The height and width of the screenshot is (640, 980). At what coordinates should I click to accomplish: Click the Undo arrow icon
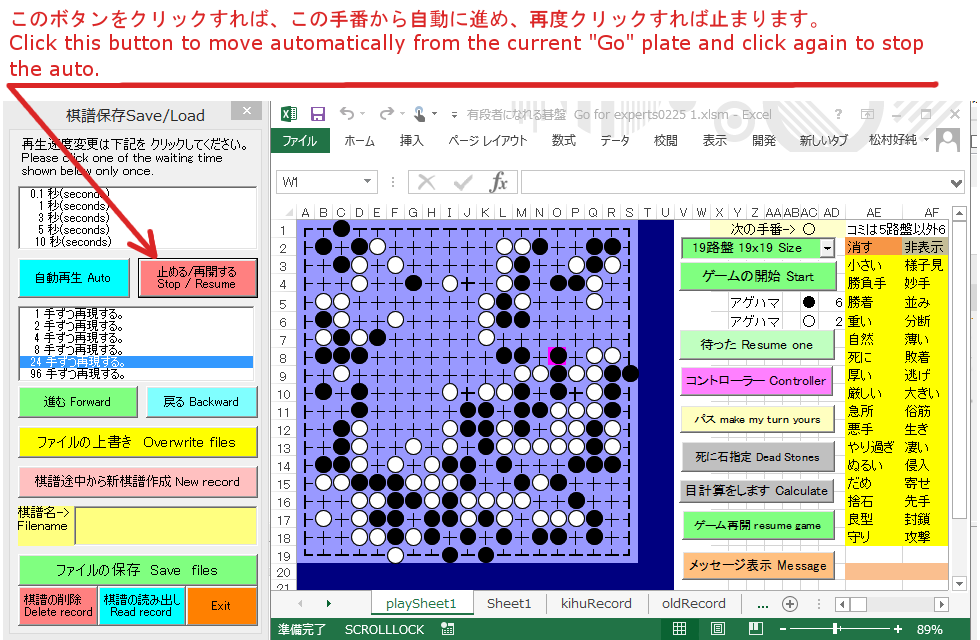click(x=346, y=114)
